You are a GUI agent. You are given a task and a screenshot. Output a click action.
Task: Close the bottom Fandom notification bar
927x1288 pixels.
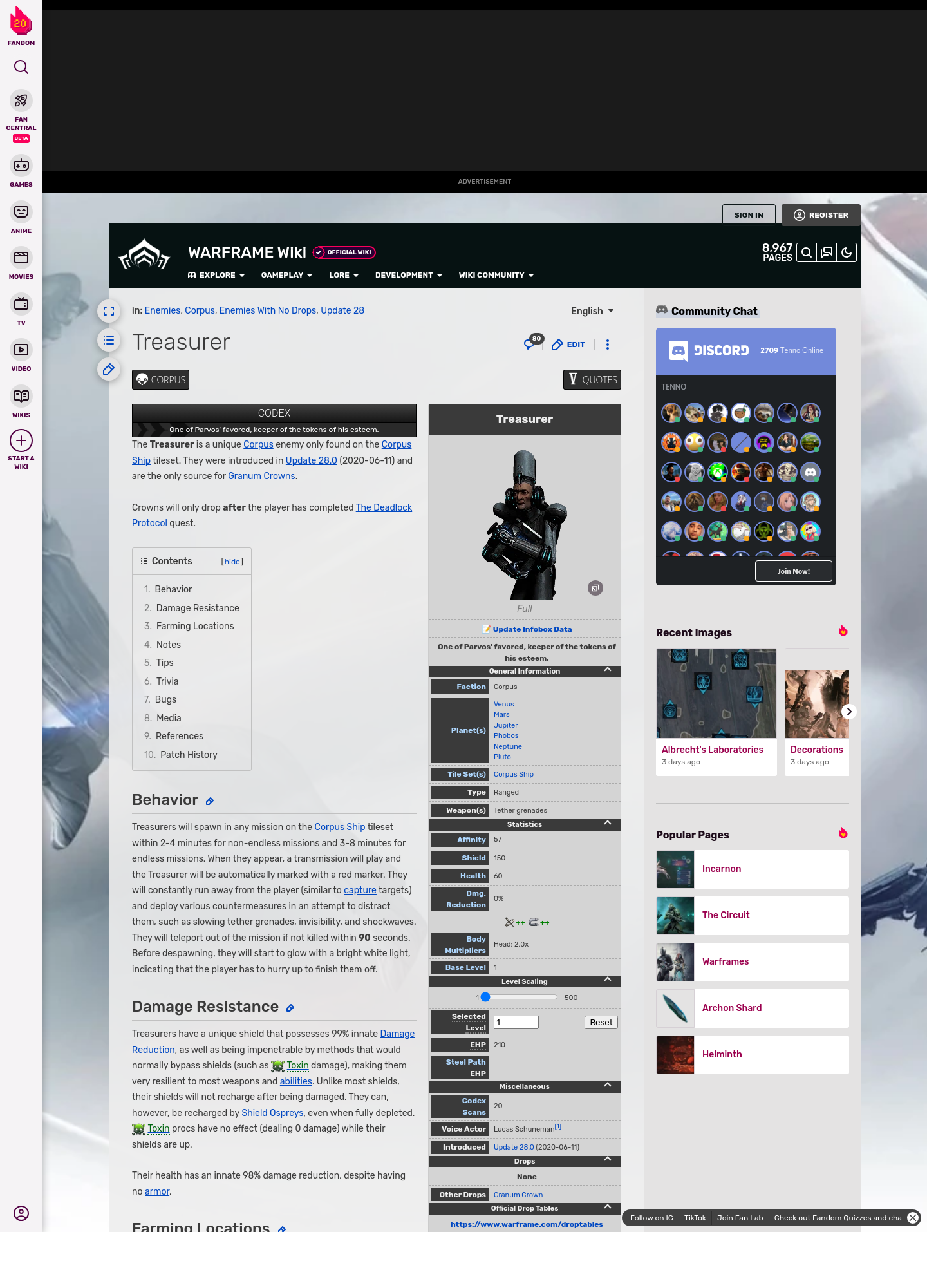[x=913, y=1218]
